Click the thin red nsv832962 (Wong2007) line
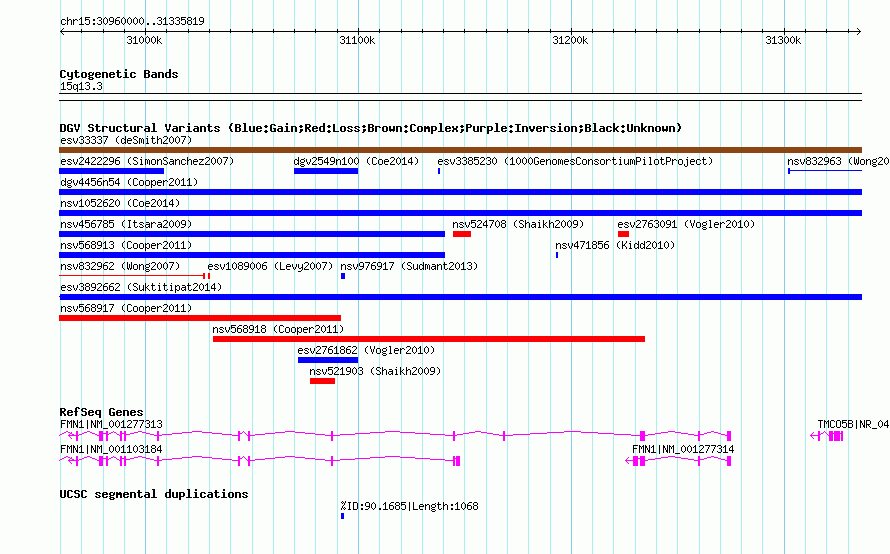The height and width of the screenshot is (554, 890). pyautogui.click(x=132, y=276)
